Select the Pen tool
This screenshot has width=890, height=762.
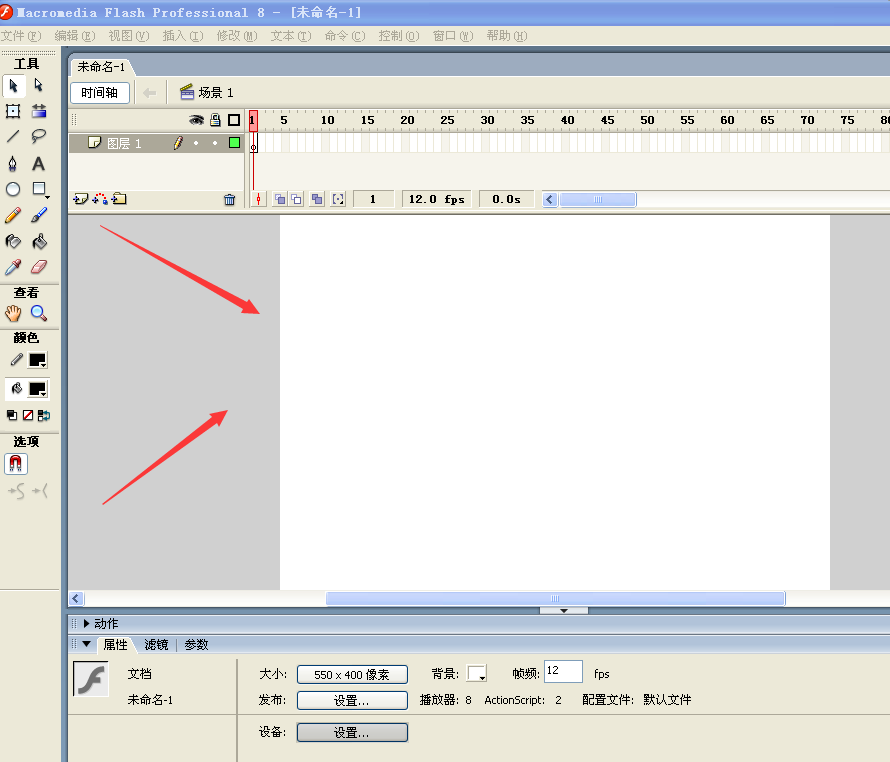13,163
